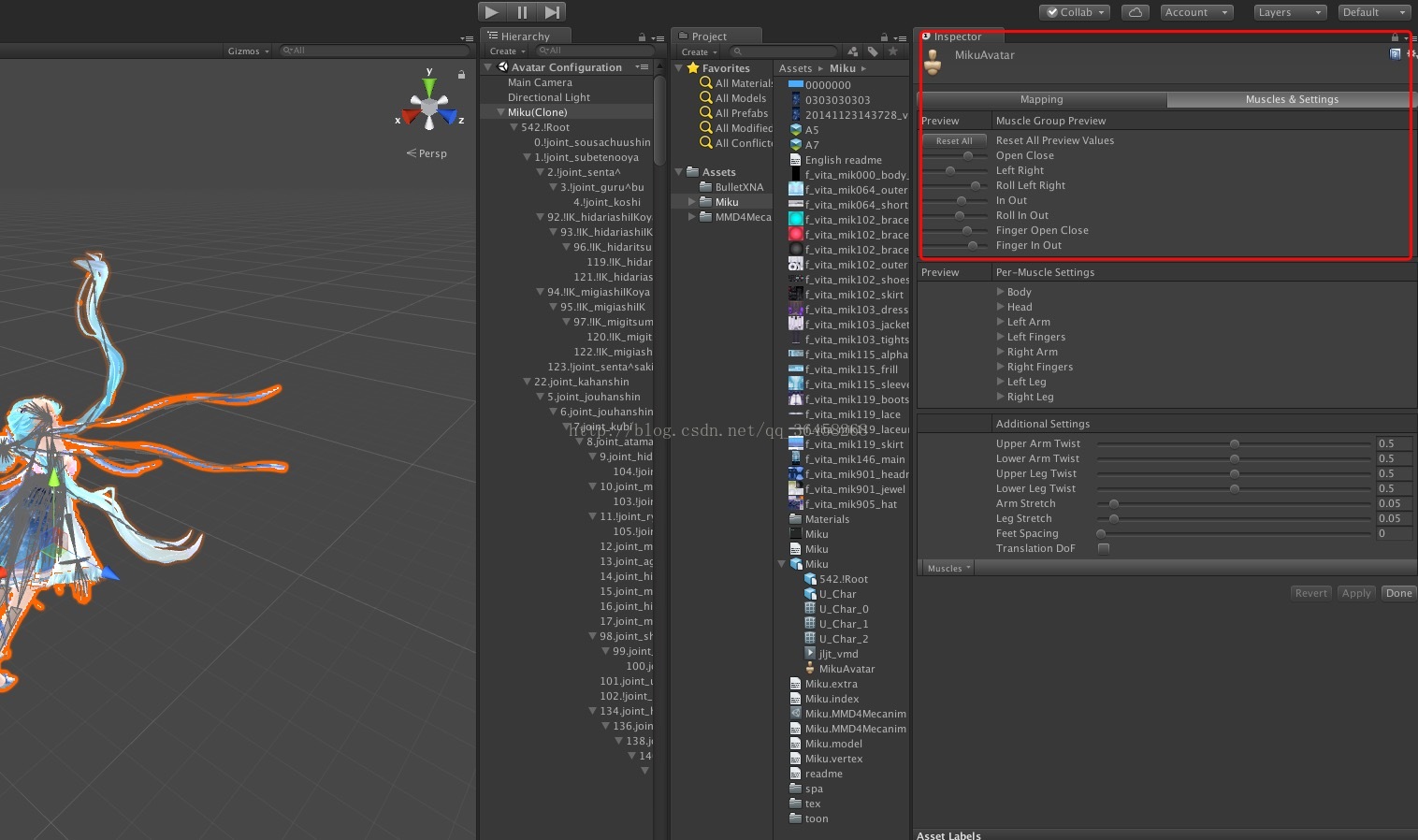
Task: Select the A5 prefab asset
Action: [804, 130]
